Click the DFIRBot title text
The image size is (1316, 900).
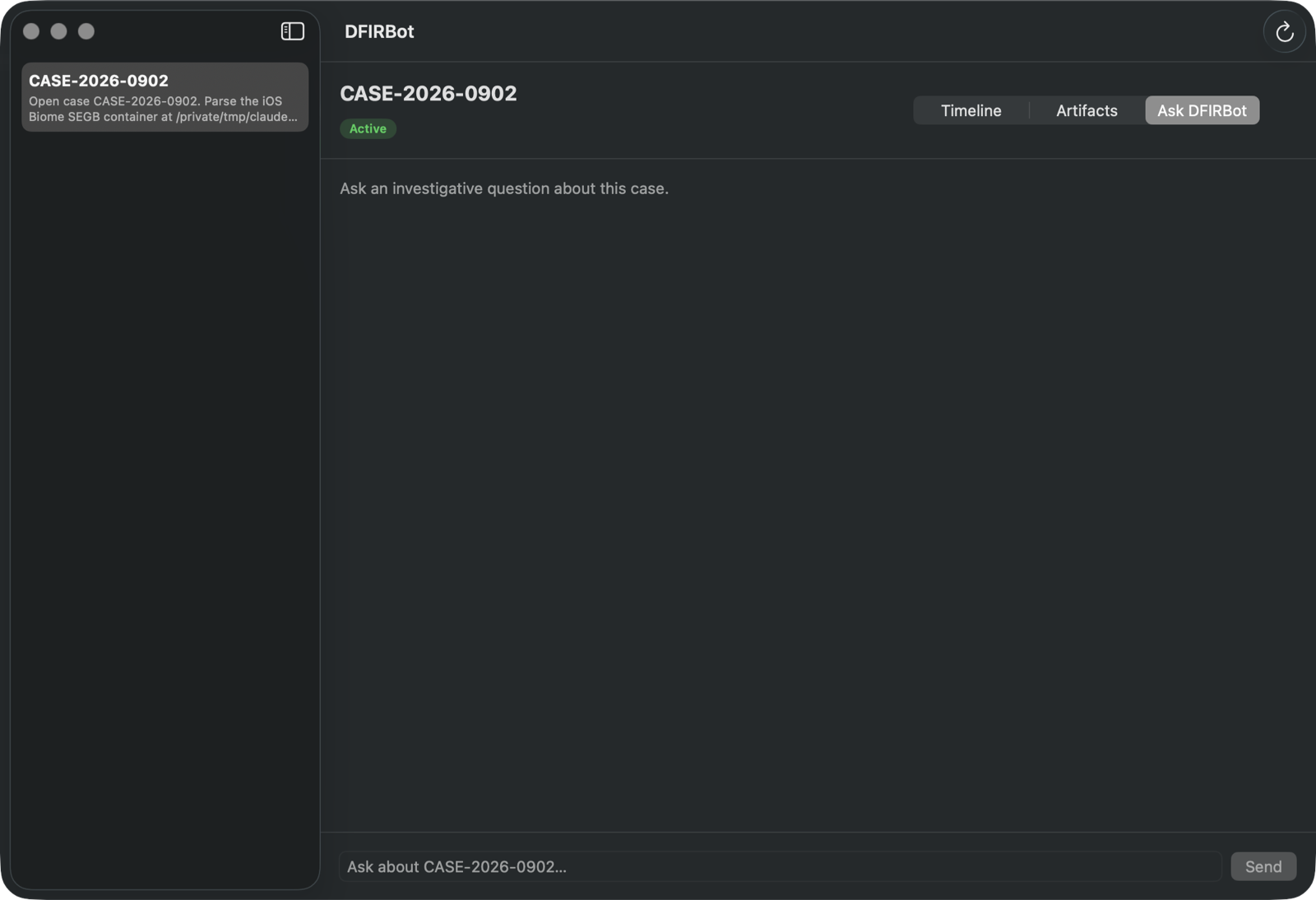[379, 31]
